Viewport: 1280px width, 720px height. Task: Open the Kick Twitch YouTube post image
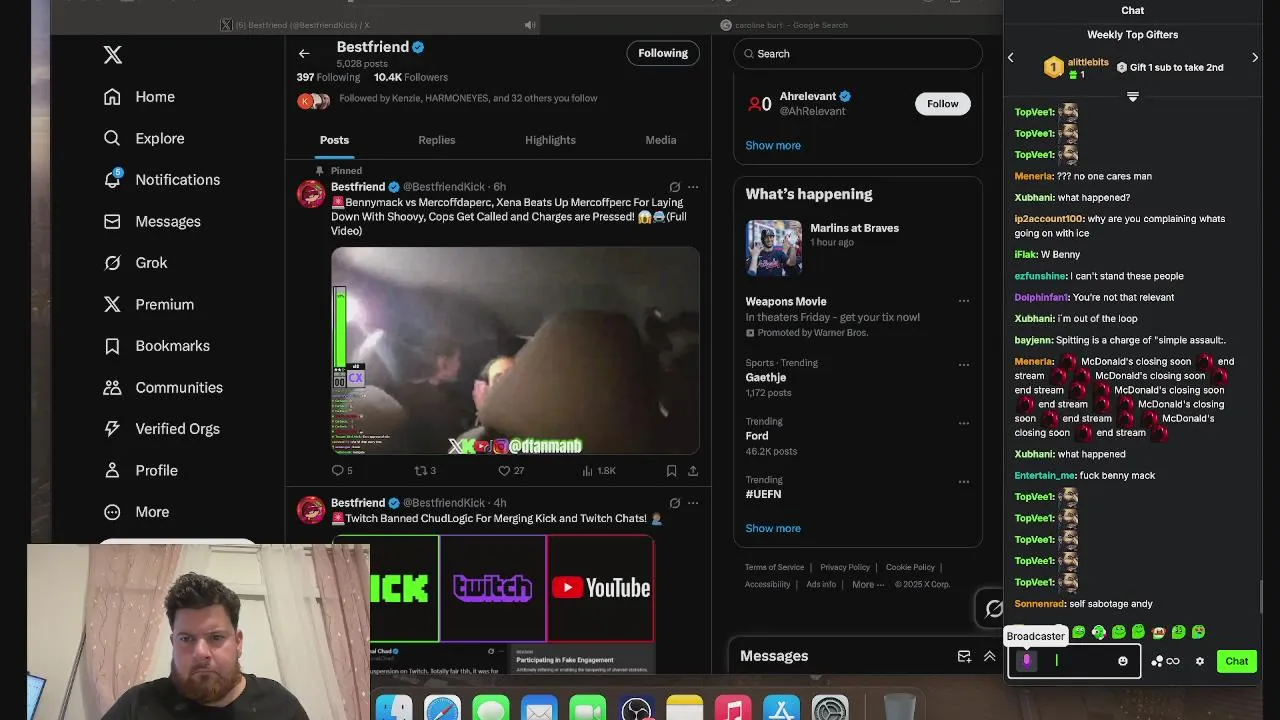click(x=493, y=588)
